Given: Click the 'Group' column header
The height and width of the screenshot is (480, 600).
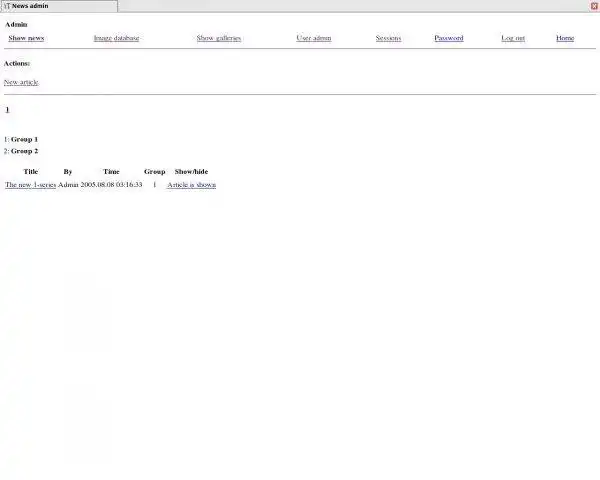Looking at the screenshot, I should (x=155, y=171).
